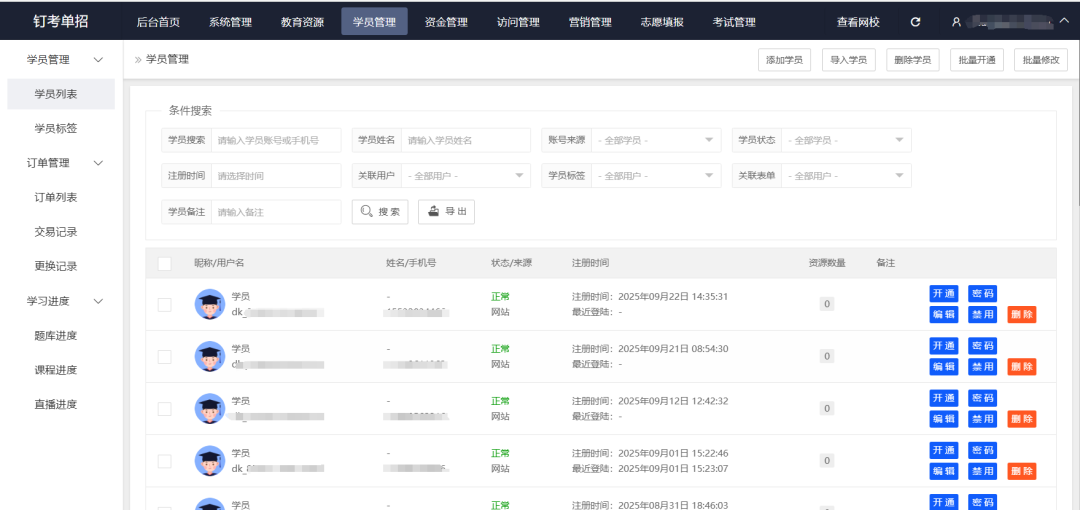Viewport: 1080px width, 510px height.
Task: Click the 批量开通 button
Action: (976, 60)
